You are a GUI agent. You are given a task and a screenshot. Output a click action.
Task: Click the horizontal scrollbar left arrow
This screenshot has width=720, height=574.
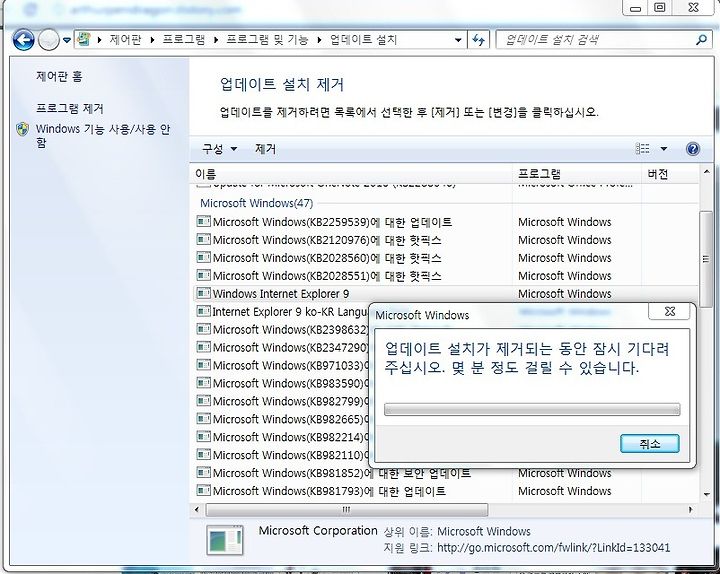pos(197,509)
